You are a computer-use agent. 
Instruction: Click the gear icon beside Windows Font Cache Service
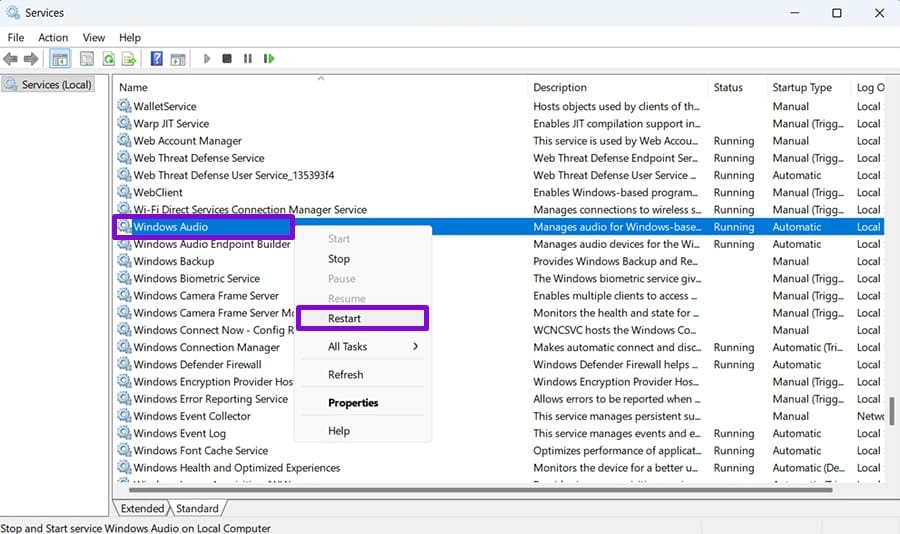(124, 450)
